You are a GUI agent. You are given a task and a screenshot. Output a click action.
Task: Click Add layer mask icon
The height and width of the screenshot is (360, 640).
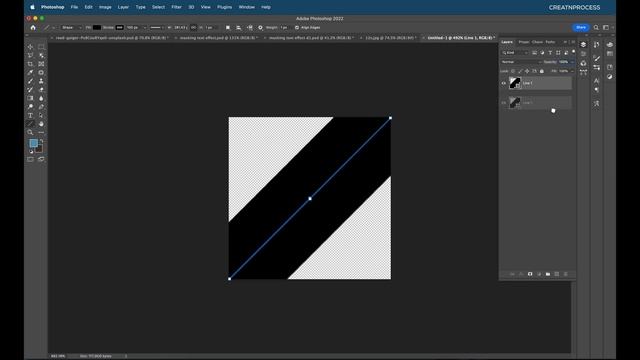pos(530,274)
